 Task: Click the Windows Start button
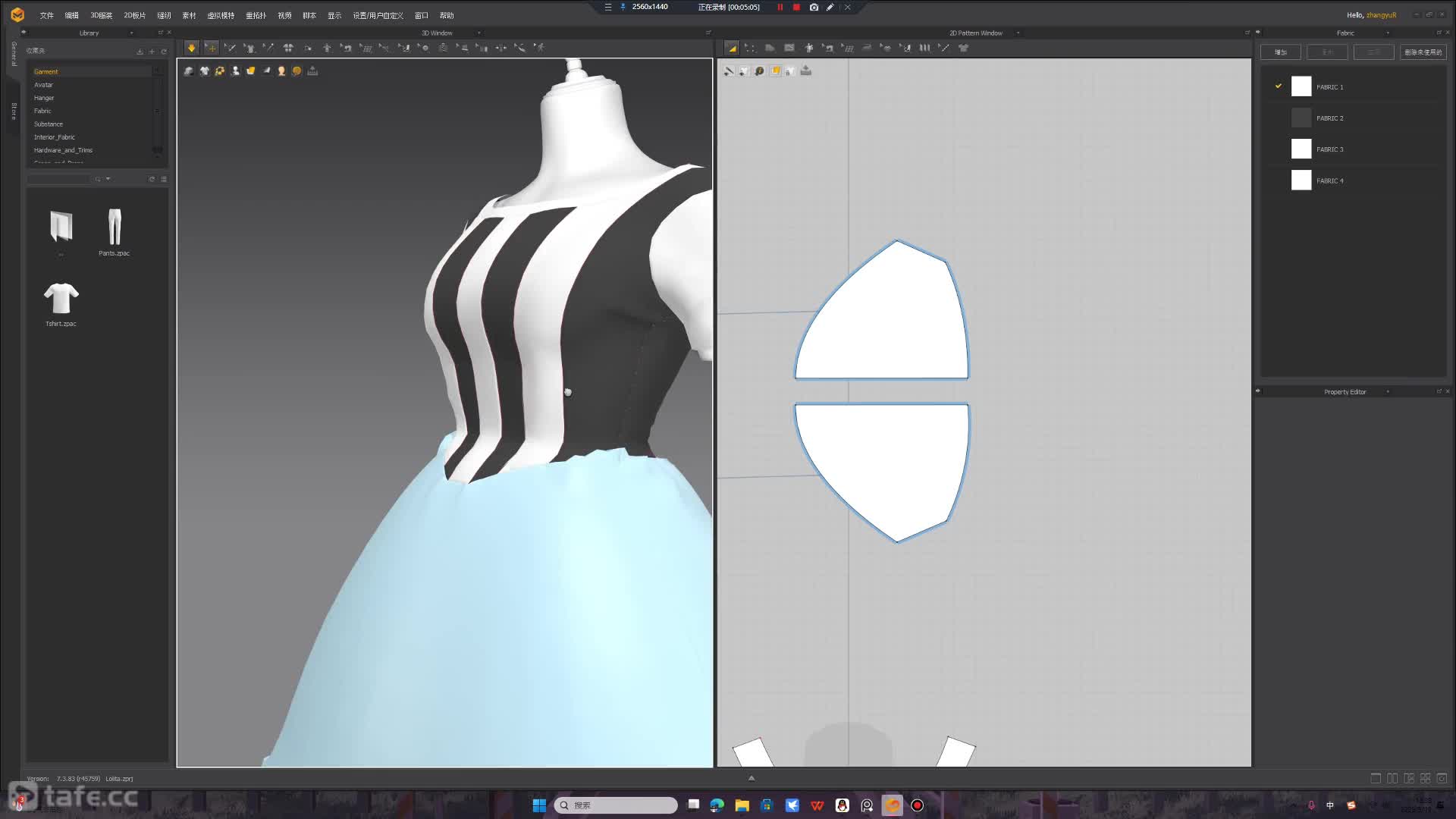pyautogui.click(x=539, y=805)
